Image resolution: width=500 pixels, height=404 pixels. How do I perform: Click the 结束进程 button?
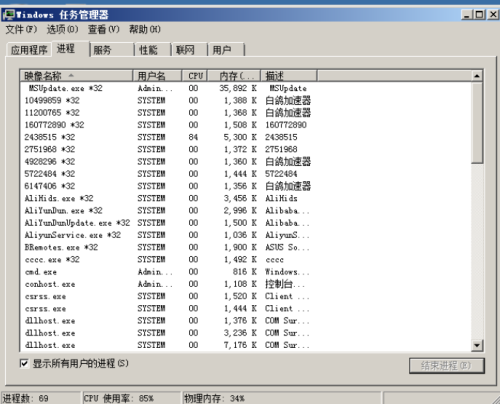click(x=446, y=366)
